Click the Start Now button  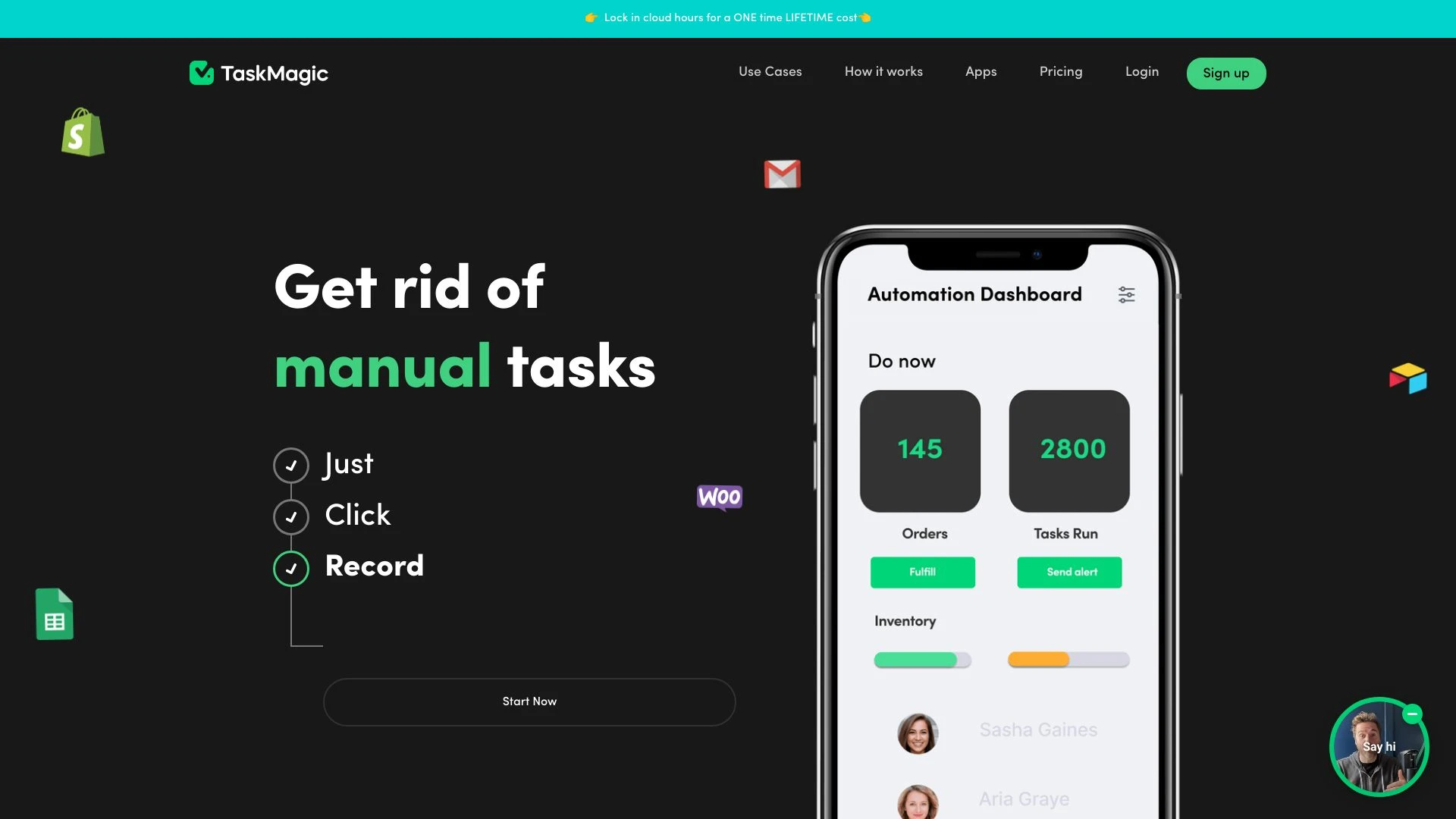[x=529, y=701]
